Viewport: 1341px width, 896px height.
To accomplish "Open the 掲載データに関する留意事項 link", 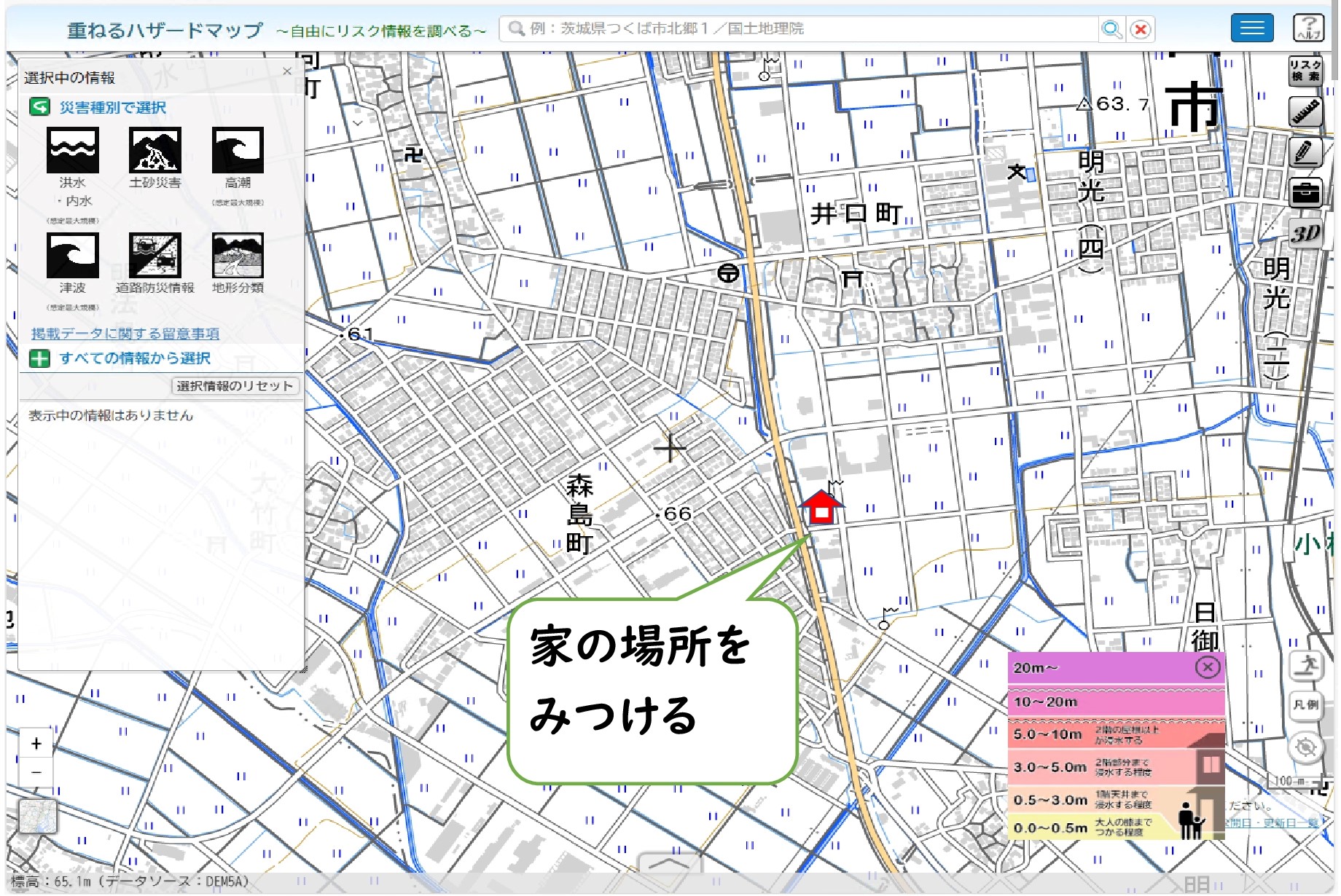I will [125, 334].
